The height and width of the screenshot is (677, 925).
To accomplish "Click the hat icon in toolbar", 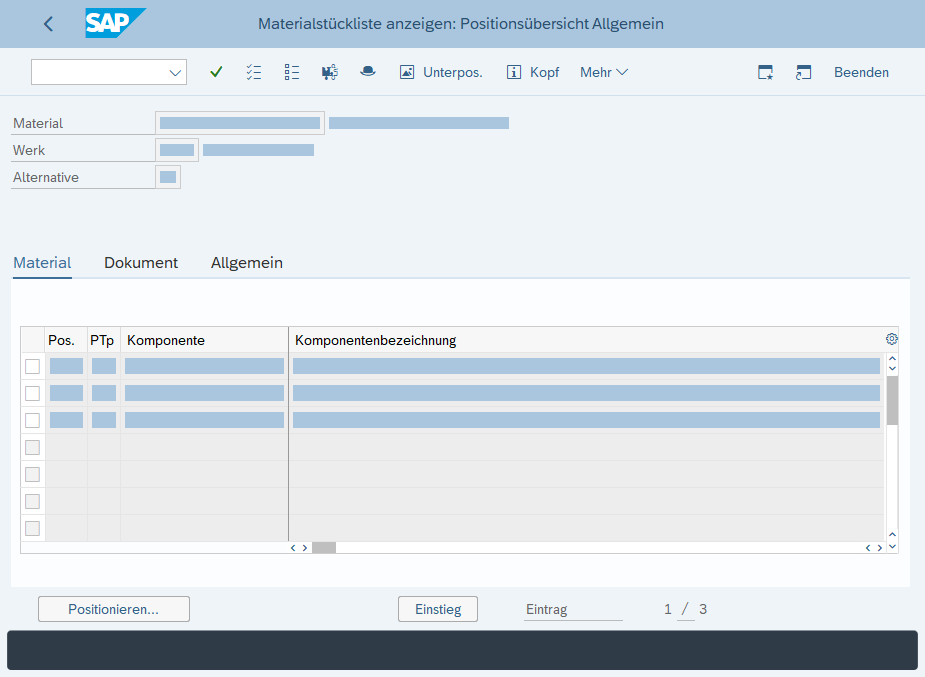I will point(368,72).
